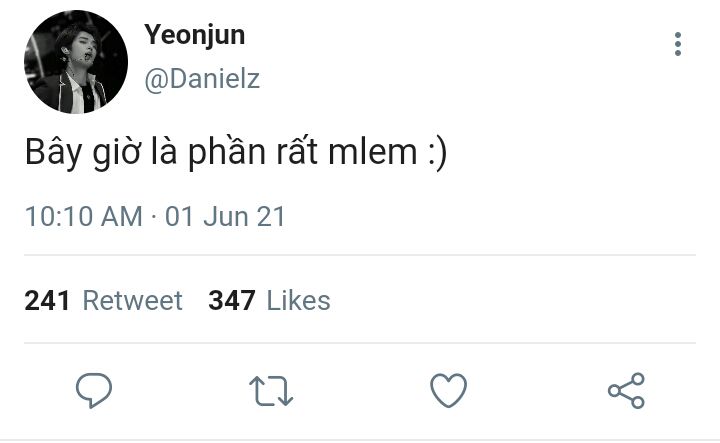Click the 10:10 AM timestamp
The width and height of the screenshot is (720, 443).
tap(84, 217)
